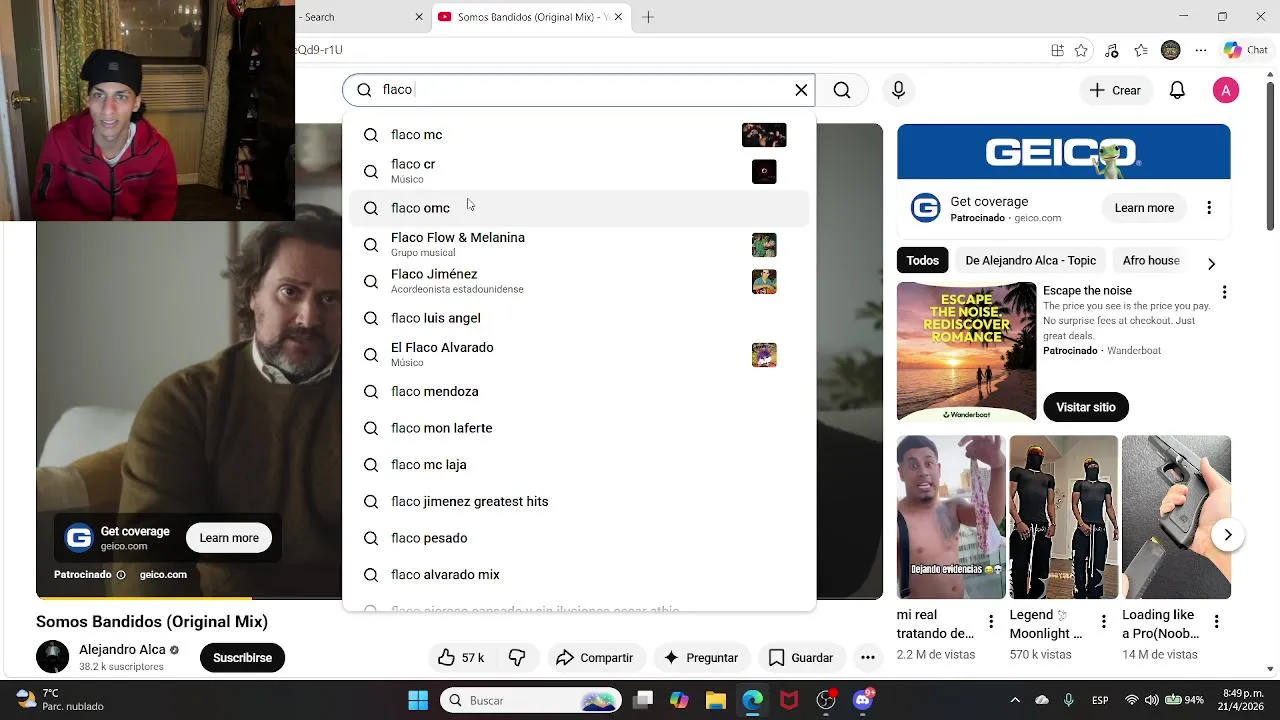Click thumbnail beside 'flaco mc' suggestion
This screenshot has width=1280, height=720.
click(764, 135)
